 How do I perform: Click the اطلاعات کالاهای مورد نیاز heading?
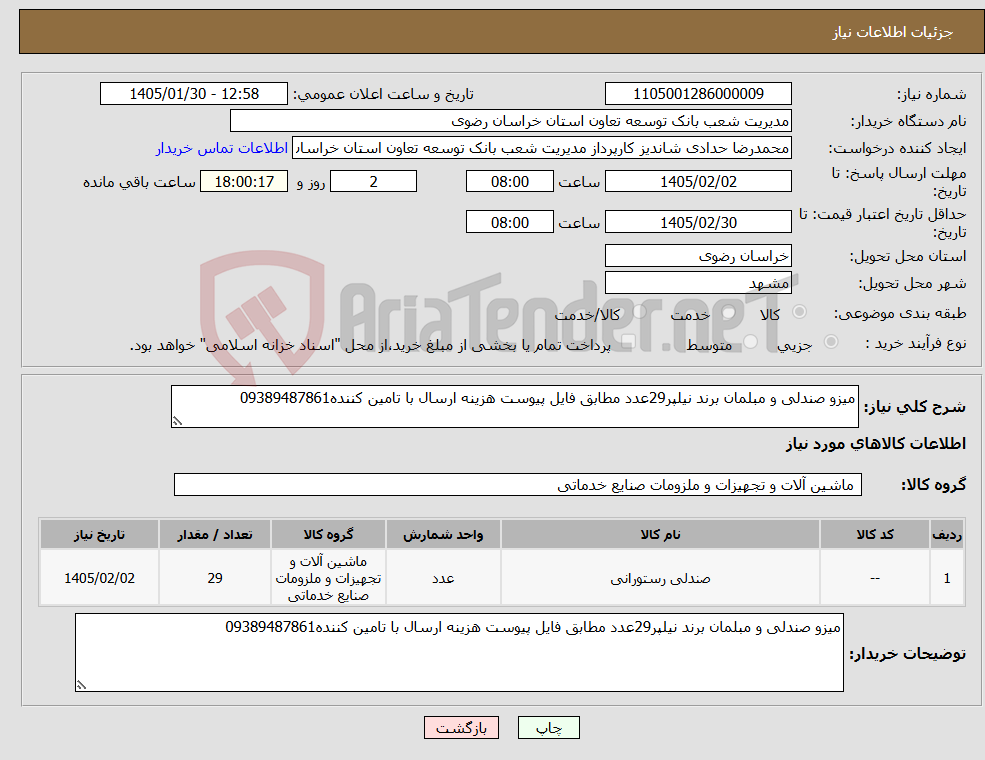tap(876, 444)
